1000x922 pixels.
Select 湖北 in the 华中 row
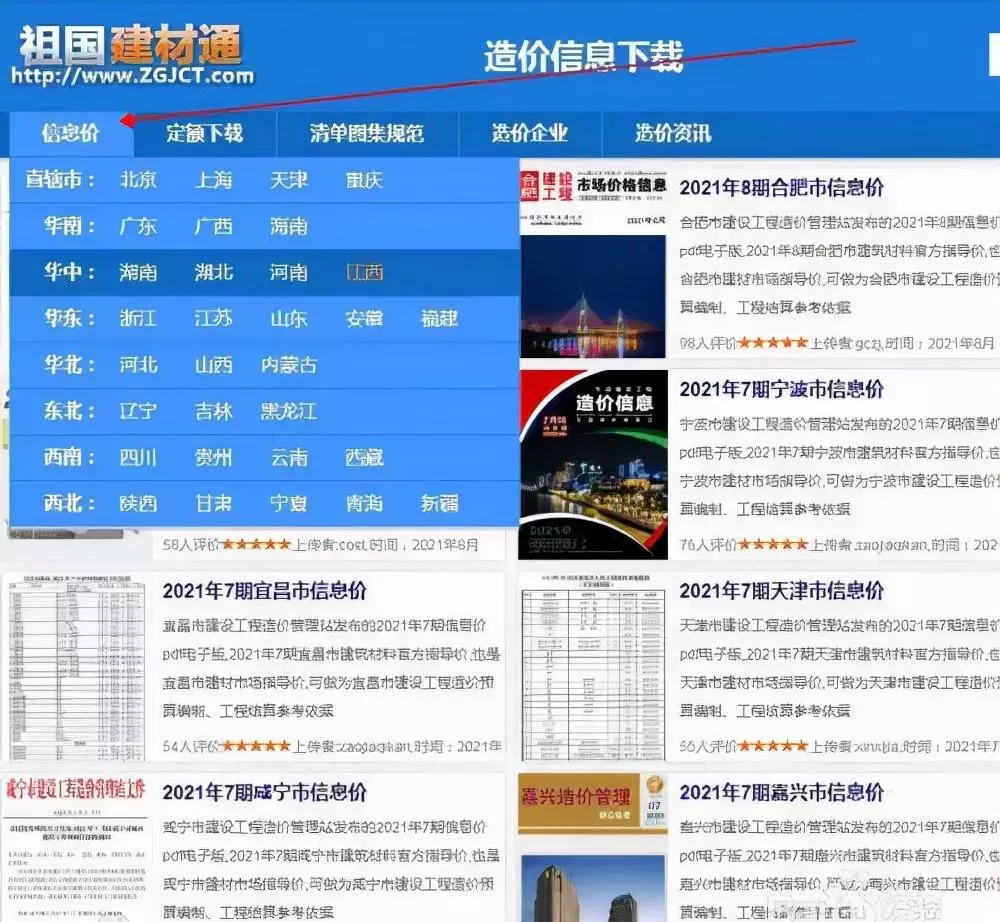(x=213, y=272)
